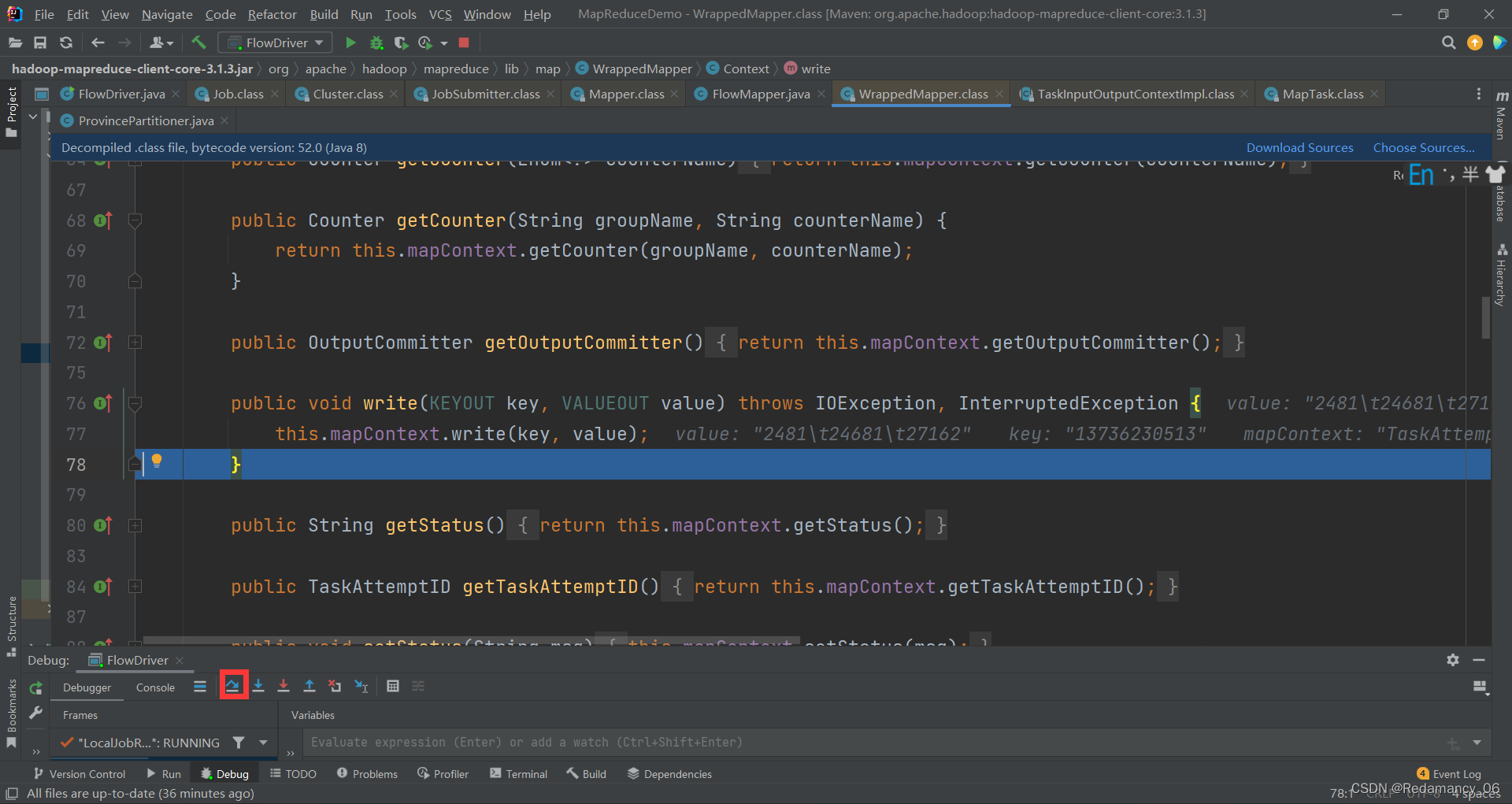Screen dimensions: 1512x804
Task: Click the Force Step Into button
Action: (283, 686)
